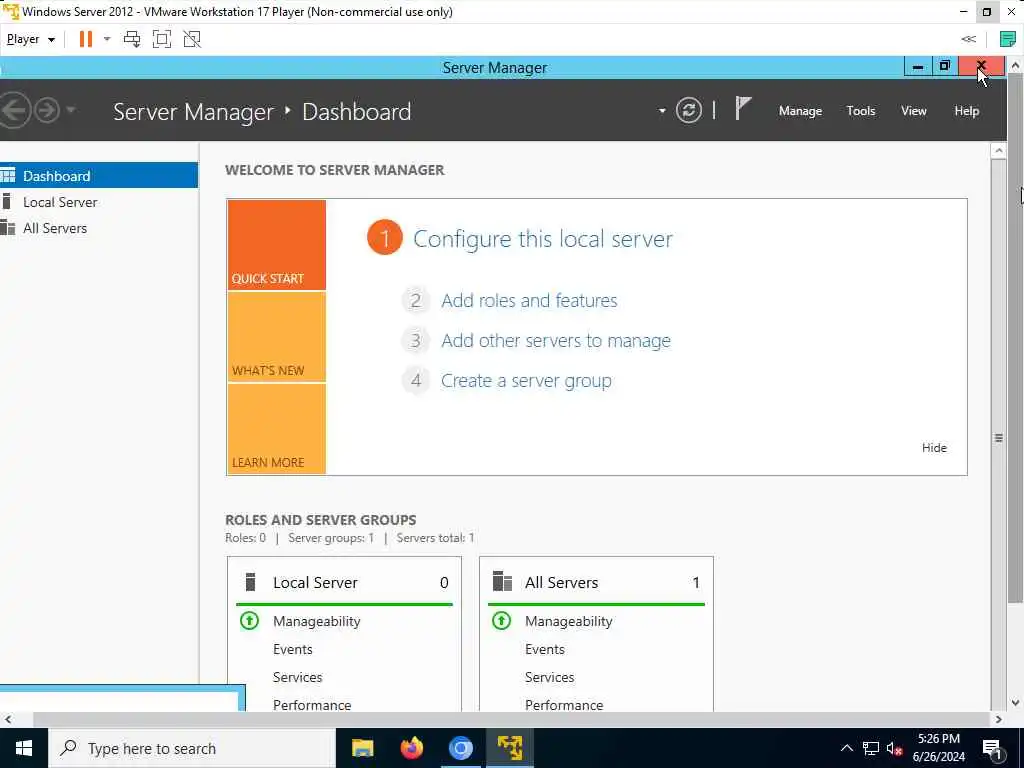The width and height of the screenshot is (1024, 768).
Task: Show hidden system tray icons
Action: pos(846,748)
